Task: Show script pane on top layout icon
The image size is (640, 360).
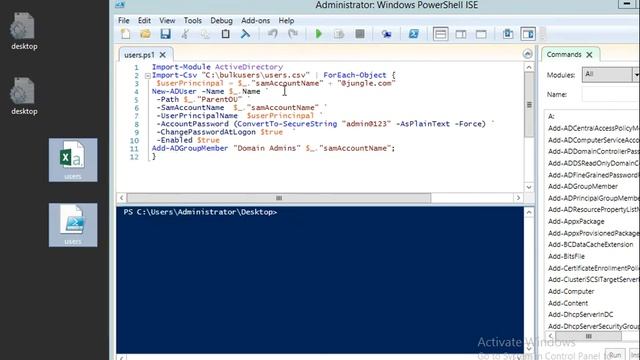Action: 440,34
